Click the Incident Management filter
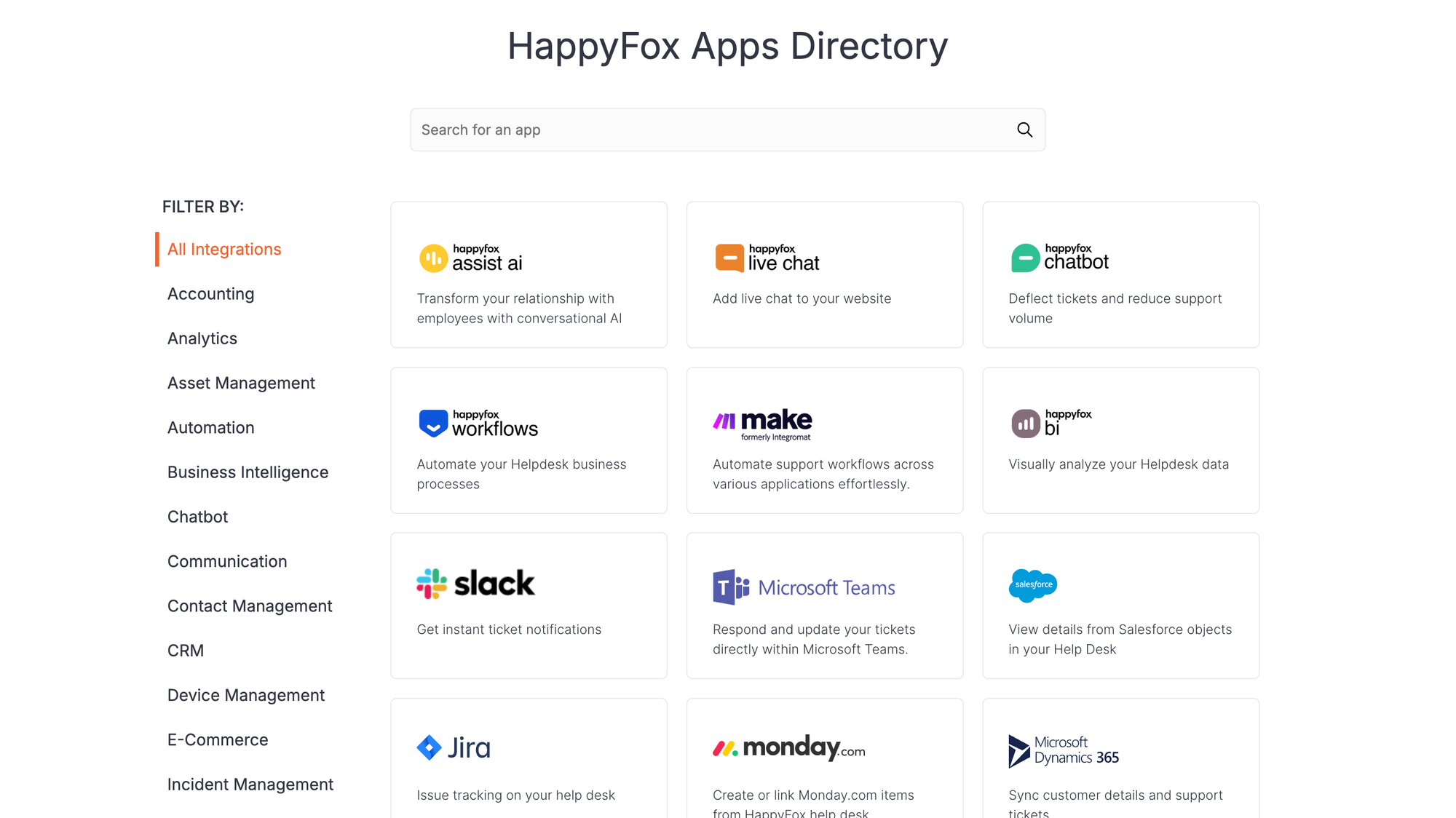 (x=250, y=784)
